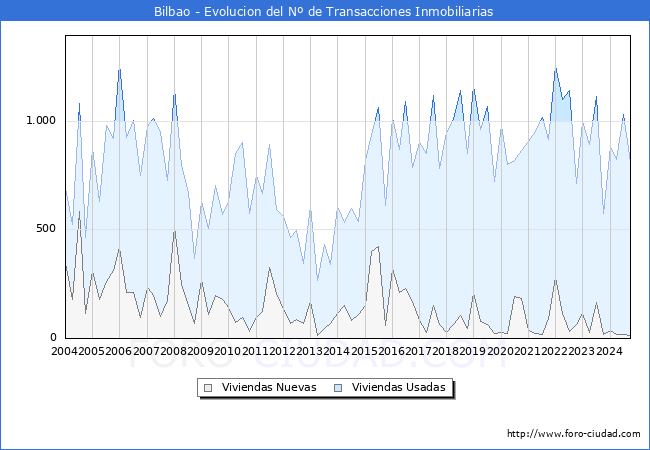
Task: Click the Viviendas Nuevas legend swatch
Action: pyautogui.click(x=208, y=388)
